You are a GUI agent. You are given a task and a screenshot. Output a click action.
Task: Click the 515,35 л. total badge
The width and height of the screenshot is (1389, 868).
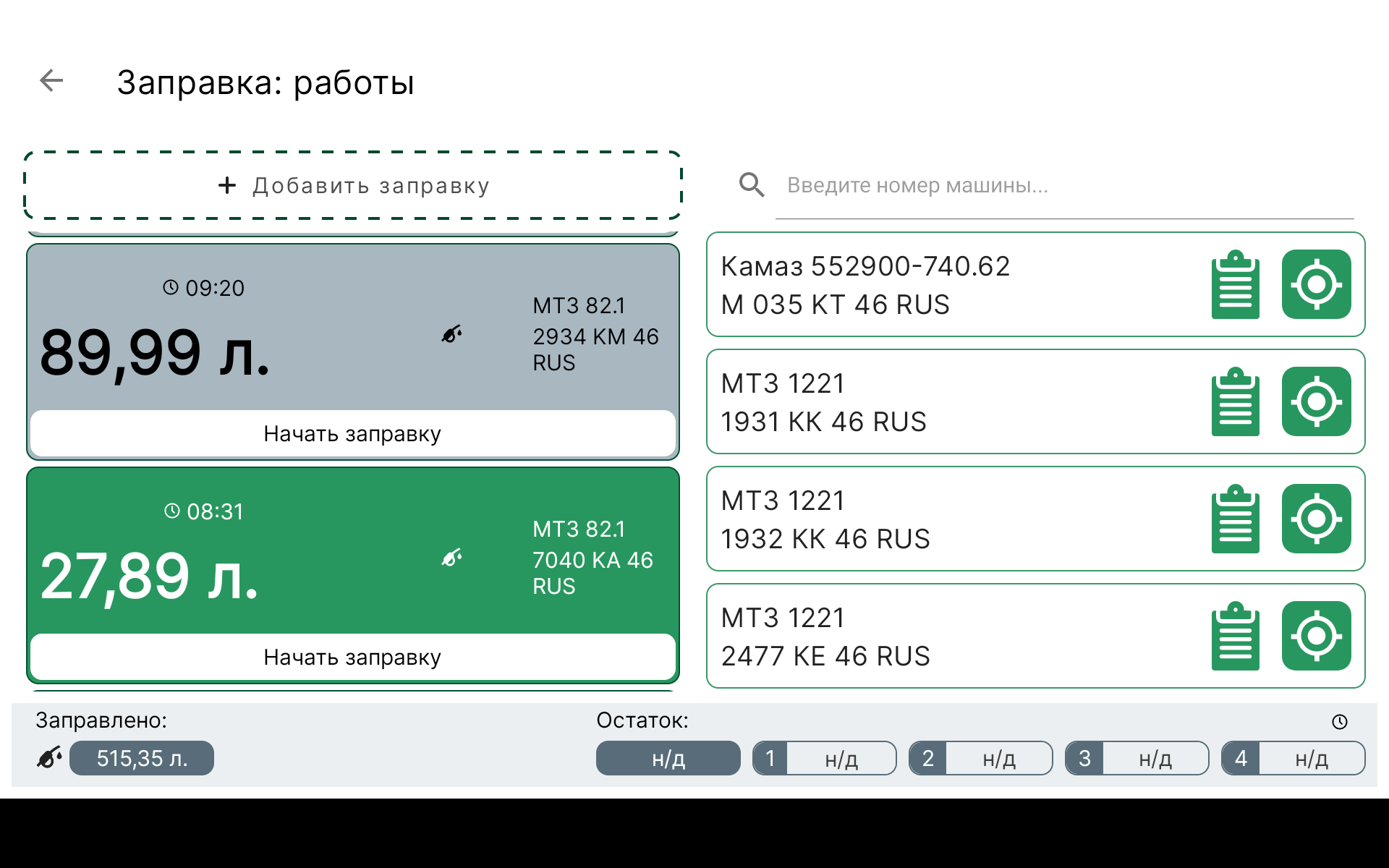click(142, 758)
